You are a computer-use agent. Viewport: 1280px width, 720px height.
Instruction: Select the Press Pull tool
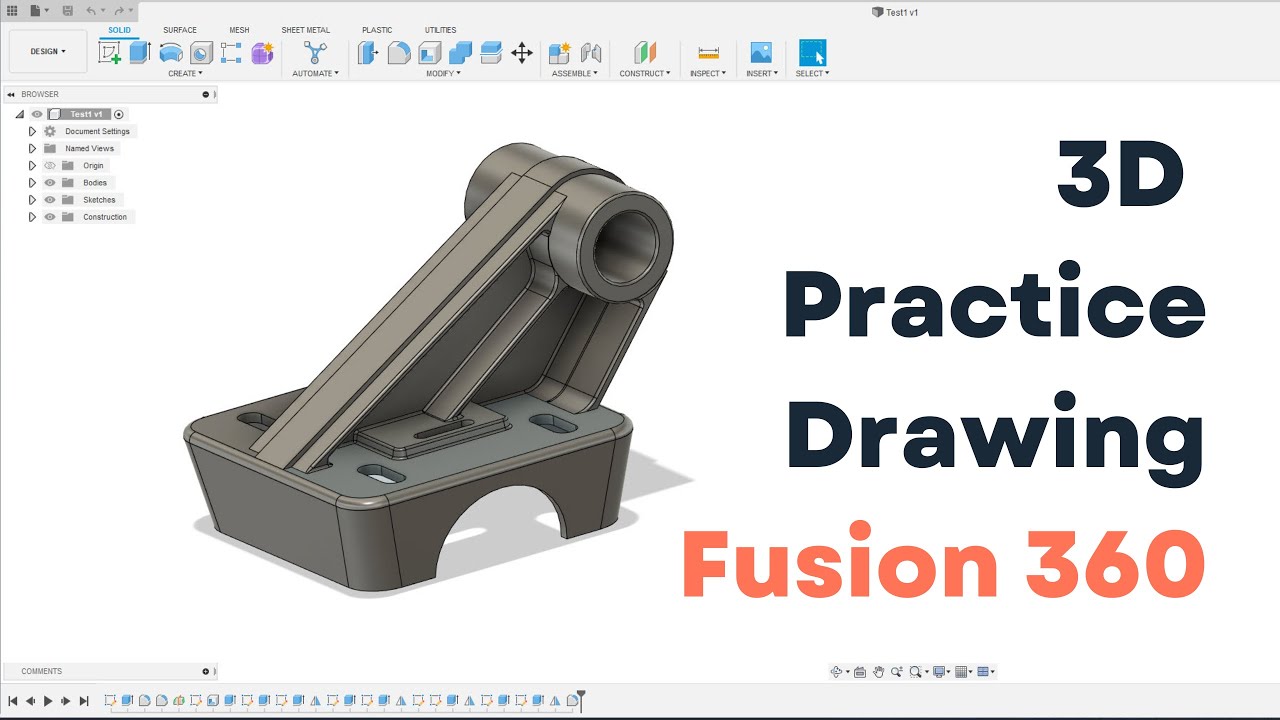coord(368,53)
